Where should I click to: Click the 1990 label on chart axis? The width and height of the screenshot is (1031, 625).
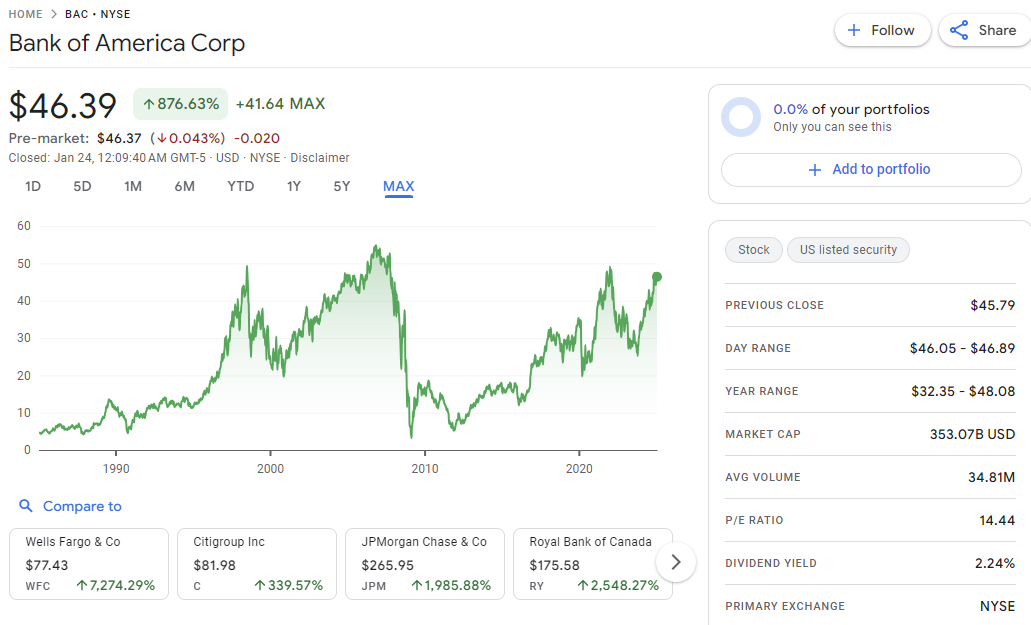pyautogui.click(x=116, y=469)
